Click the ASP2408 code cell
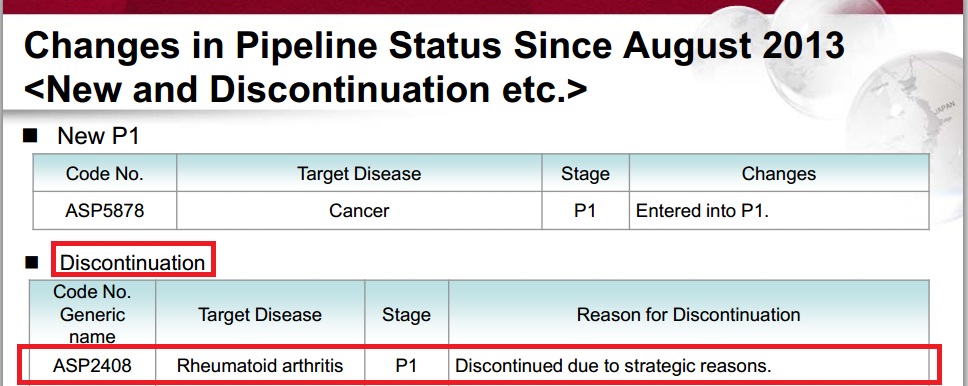The image size is (968, 386). pyautogui.click(x=92, y=366)
